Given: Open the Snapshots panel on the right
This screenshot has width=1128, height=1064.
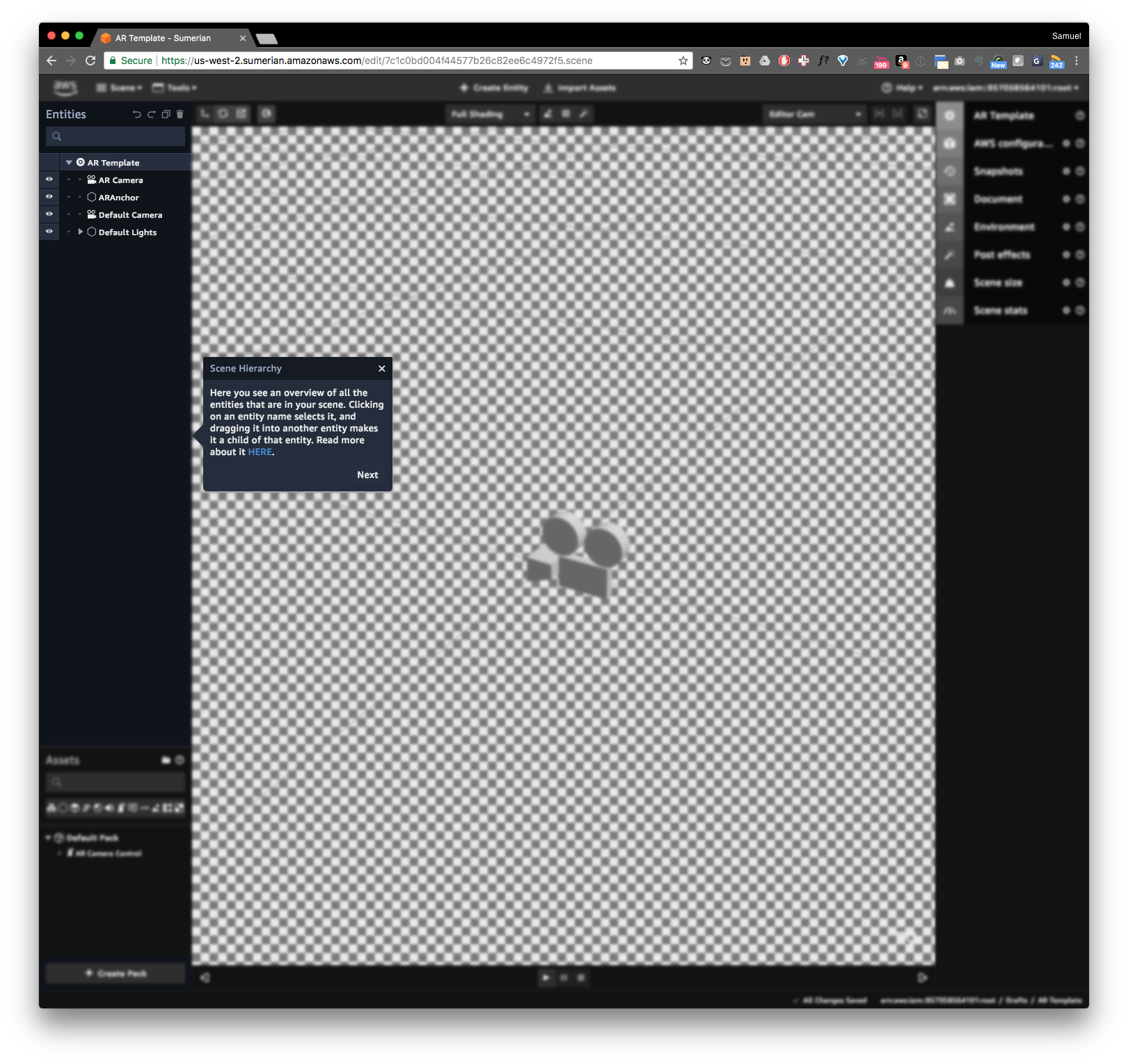Looking at the screenshot, I should tap(998, 171).
